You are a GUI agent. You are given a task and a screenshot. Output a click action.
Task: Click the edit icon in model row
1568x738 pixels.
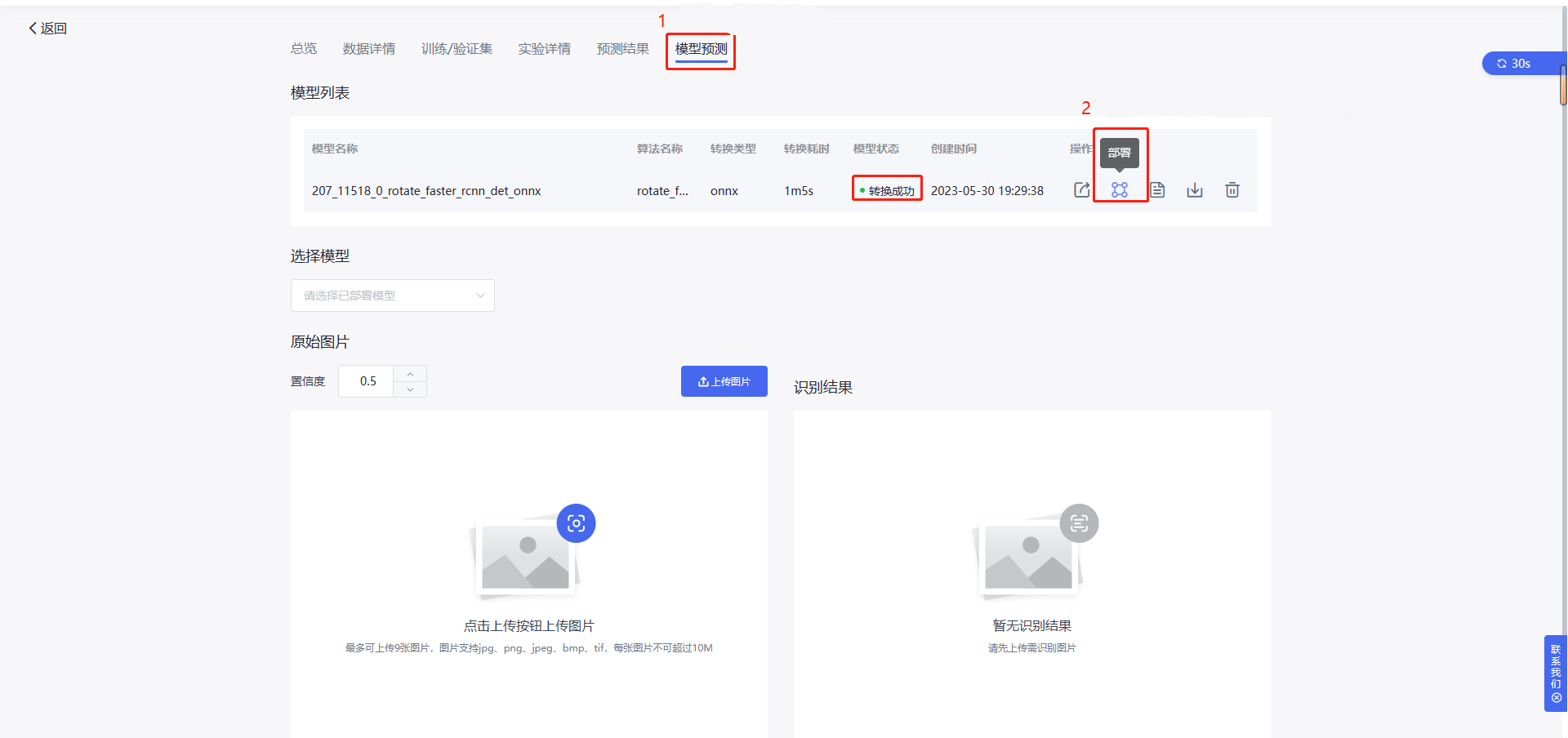tap(1081, 190)
